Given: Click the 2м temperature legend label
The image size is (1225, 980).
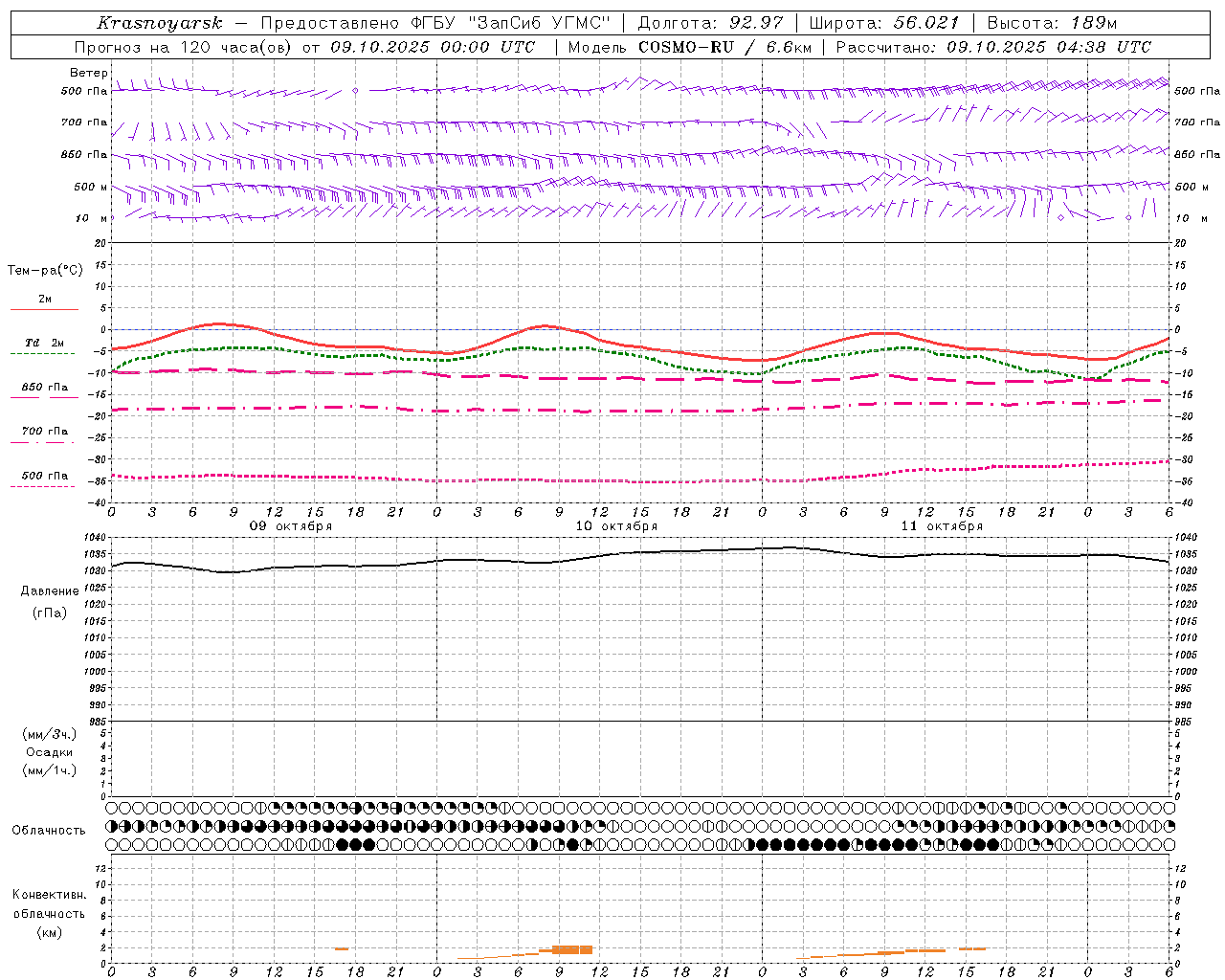Looking at the screenshot, I should (45, 299).
